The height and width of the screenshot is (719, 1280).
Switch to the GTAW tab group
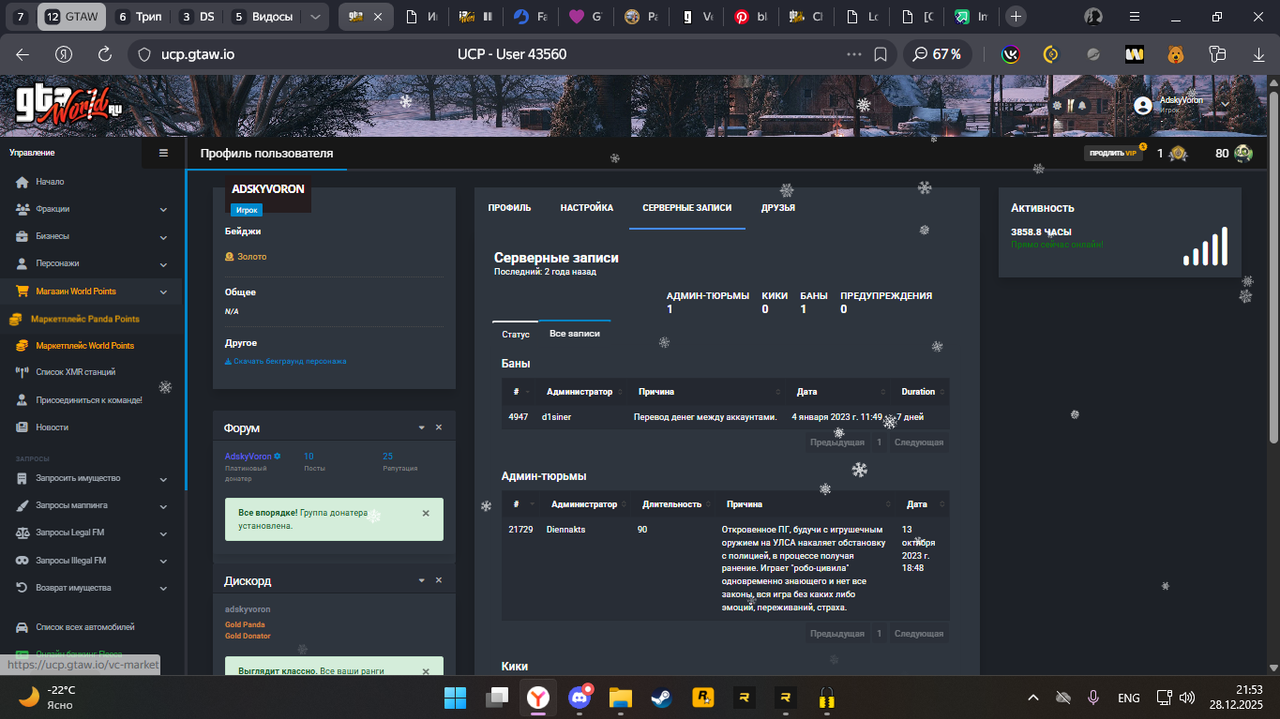tap(72, 17)
